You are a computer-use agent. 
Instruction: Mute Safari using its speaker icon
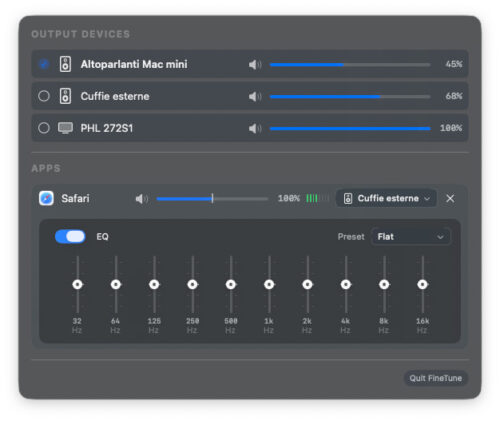coord(142,199)
